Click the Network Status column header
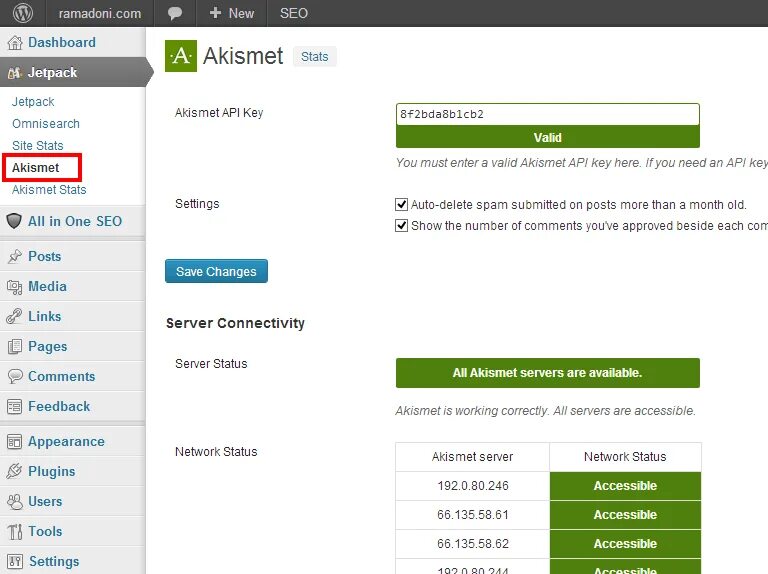768x574 pixels. [x=625, y=457]
